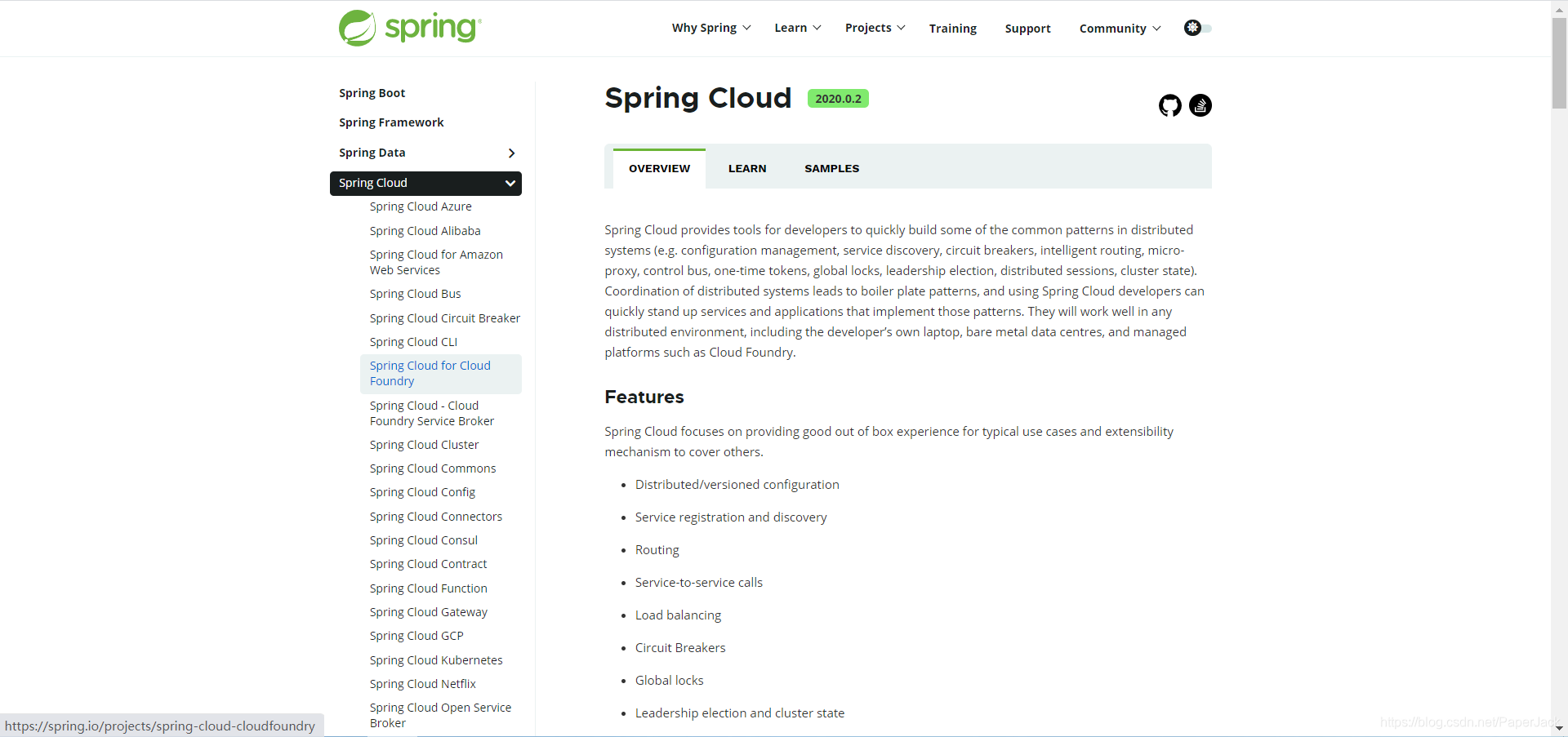Viewport: 1568px width, 737px height.
Task: Open Spring Cloud Open Service Broker
Action: [440, 715]
